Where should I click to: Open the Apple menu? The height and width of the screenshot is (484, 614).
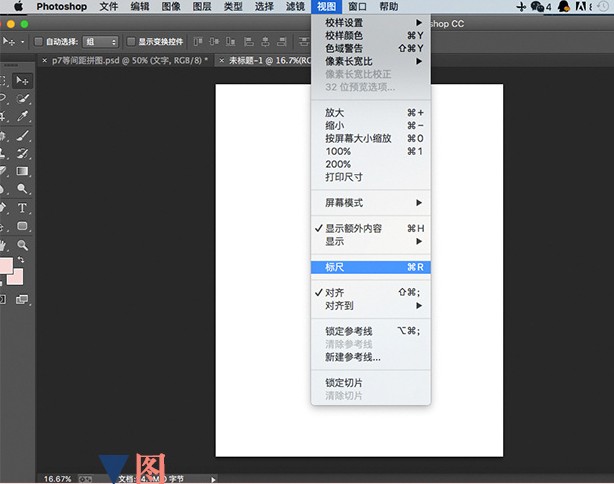click(x=18, y=6)
